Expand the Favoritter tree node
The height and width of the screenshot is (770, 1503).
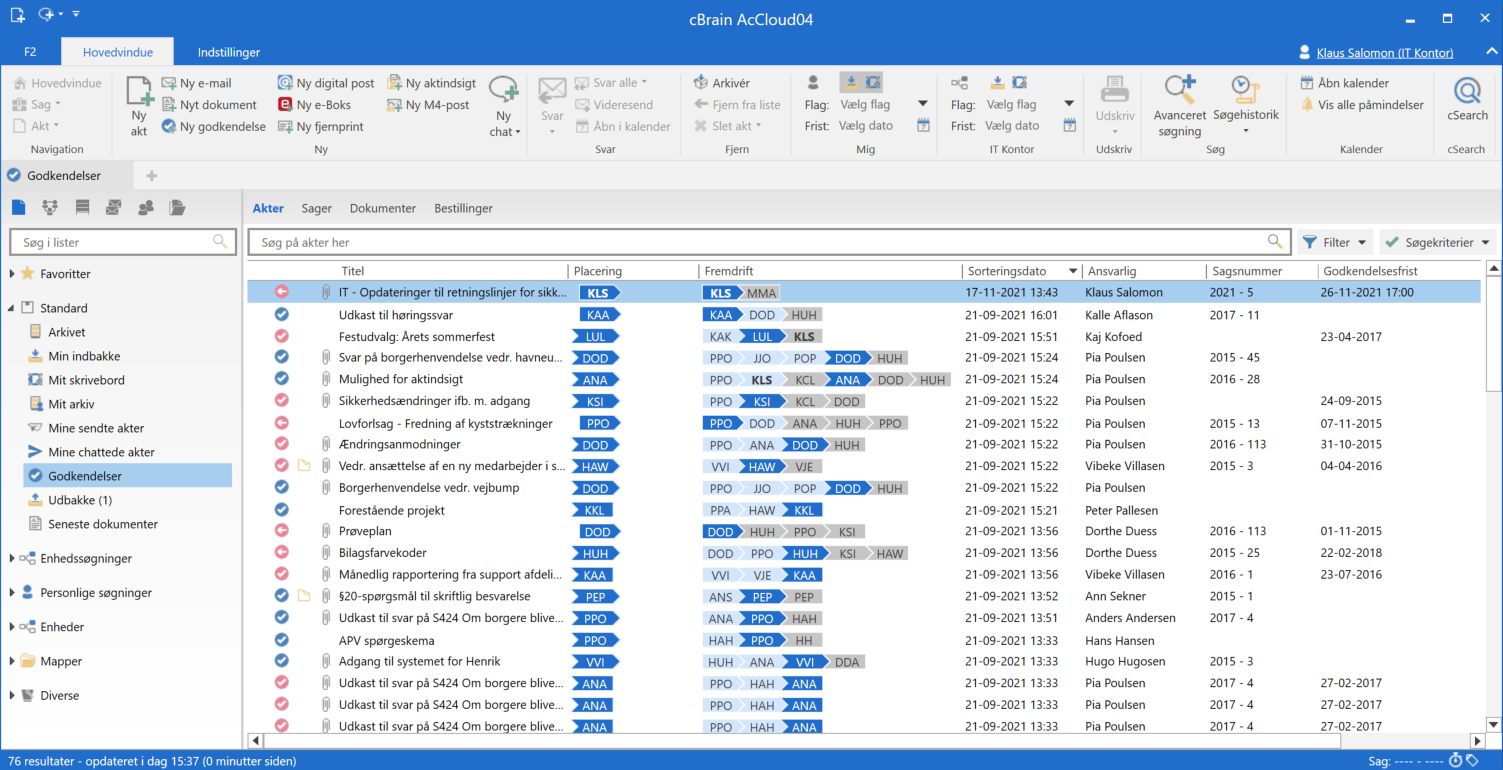click(12, 274)
